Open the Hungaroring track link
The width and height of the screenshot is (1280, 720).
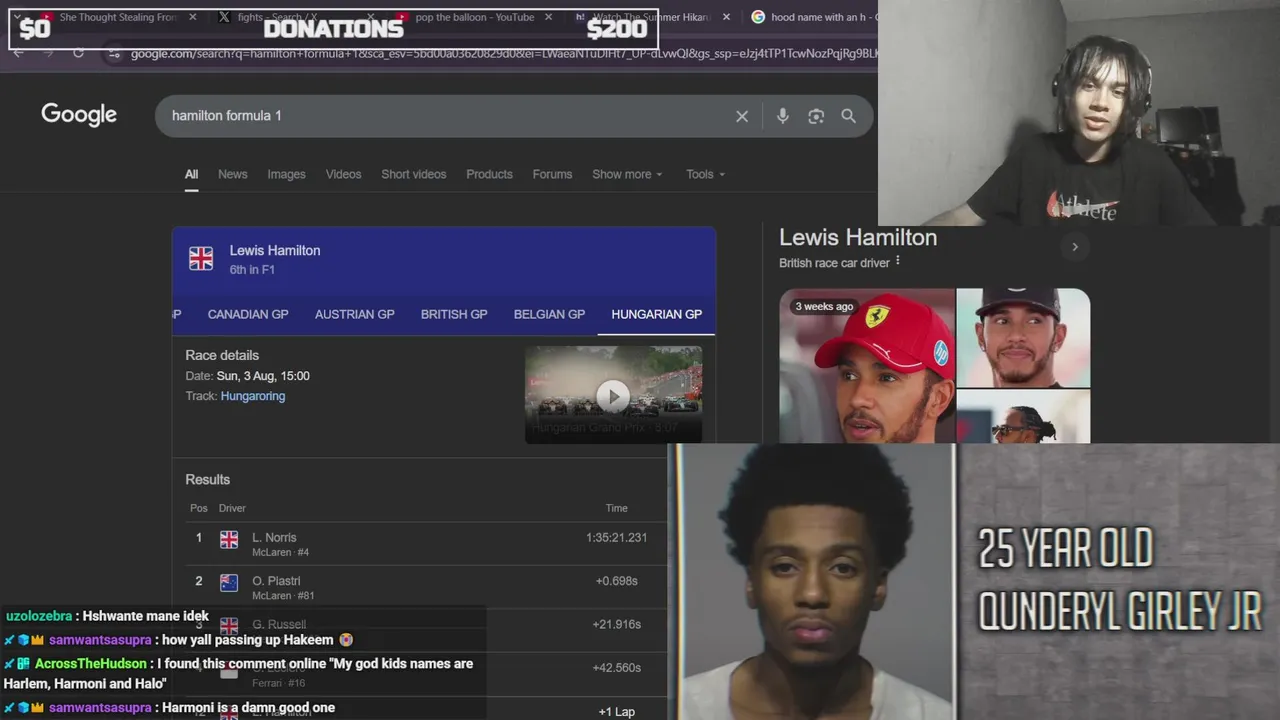[x=253, y=396]
